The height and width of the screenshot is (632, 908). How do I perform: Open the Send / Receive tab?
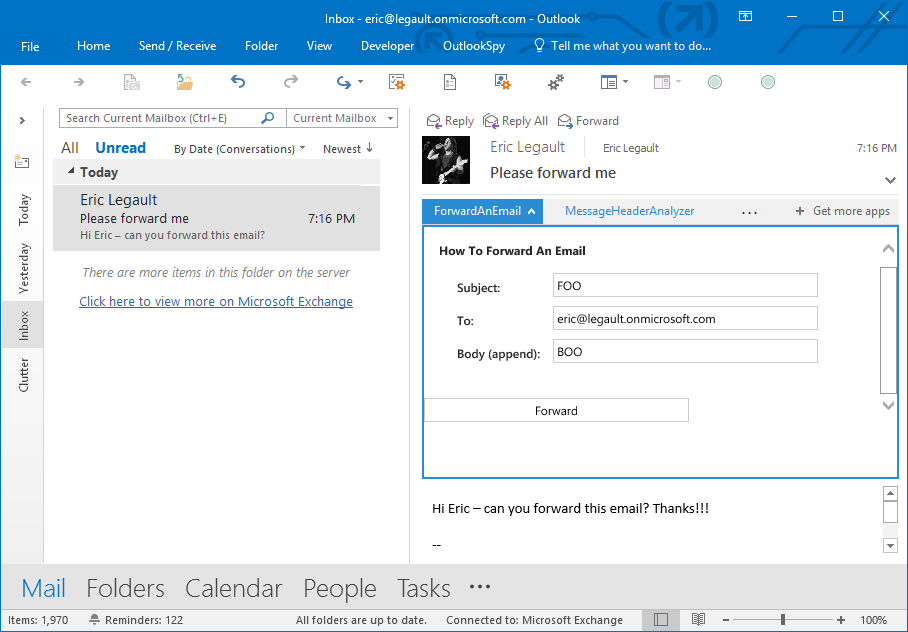point(177,46)
